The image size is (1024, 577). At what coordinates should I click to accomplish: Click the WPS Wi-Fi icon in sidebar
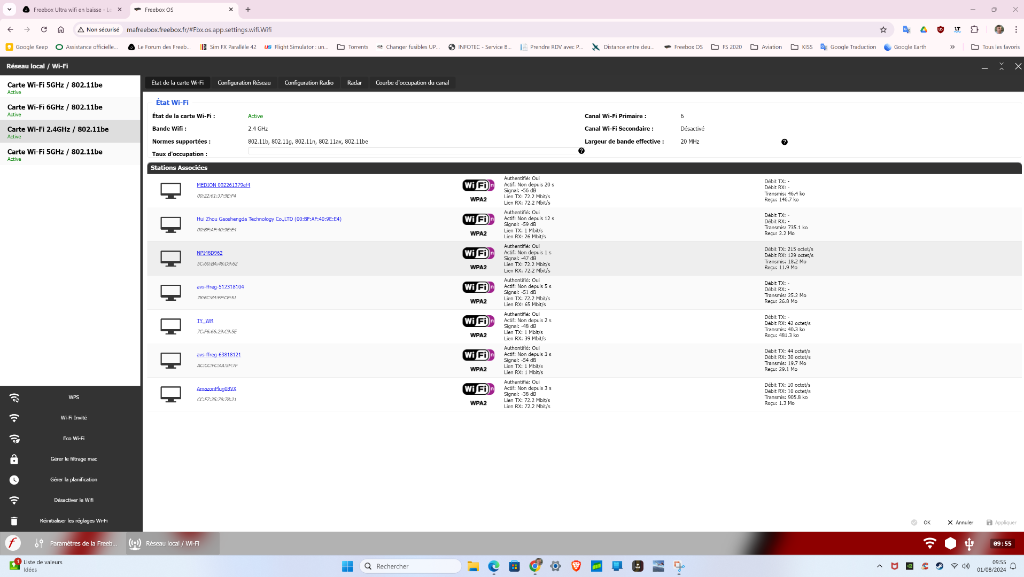[x=14, y=397]
